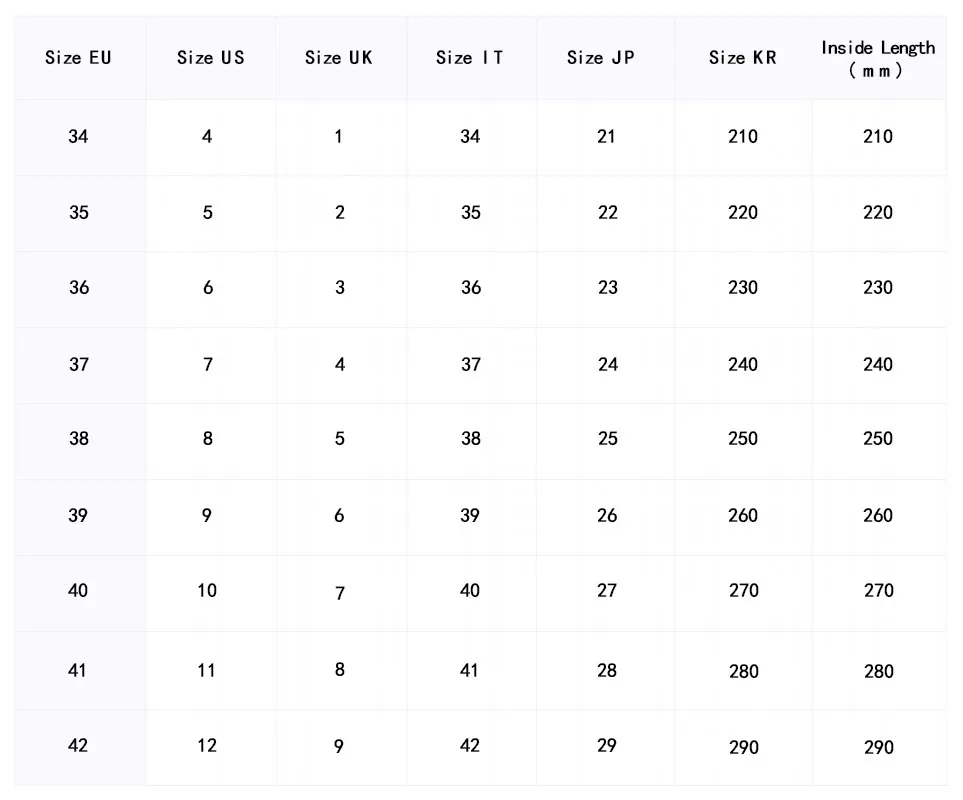Click UK size 9 cell
This screenshot has width=963, height=800.
(x=339, y=746)
